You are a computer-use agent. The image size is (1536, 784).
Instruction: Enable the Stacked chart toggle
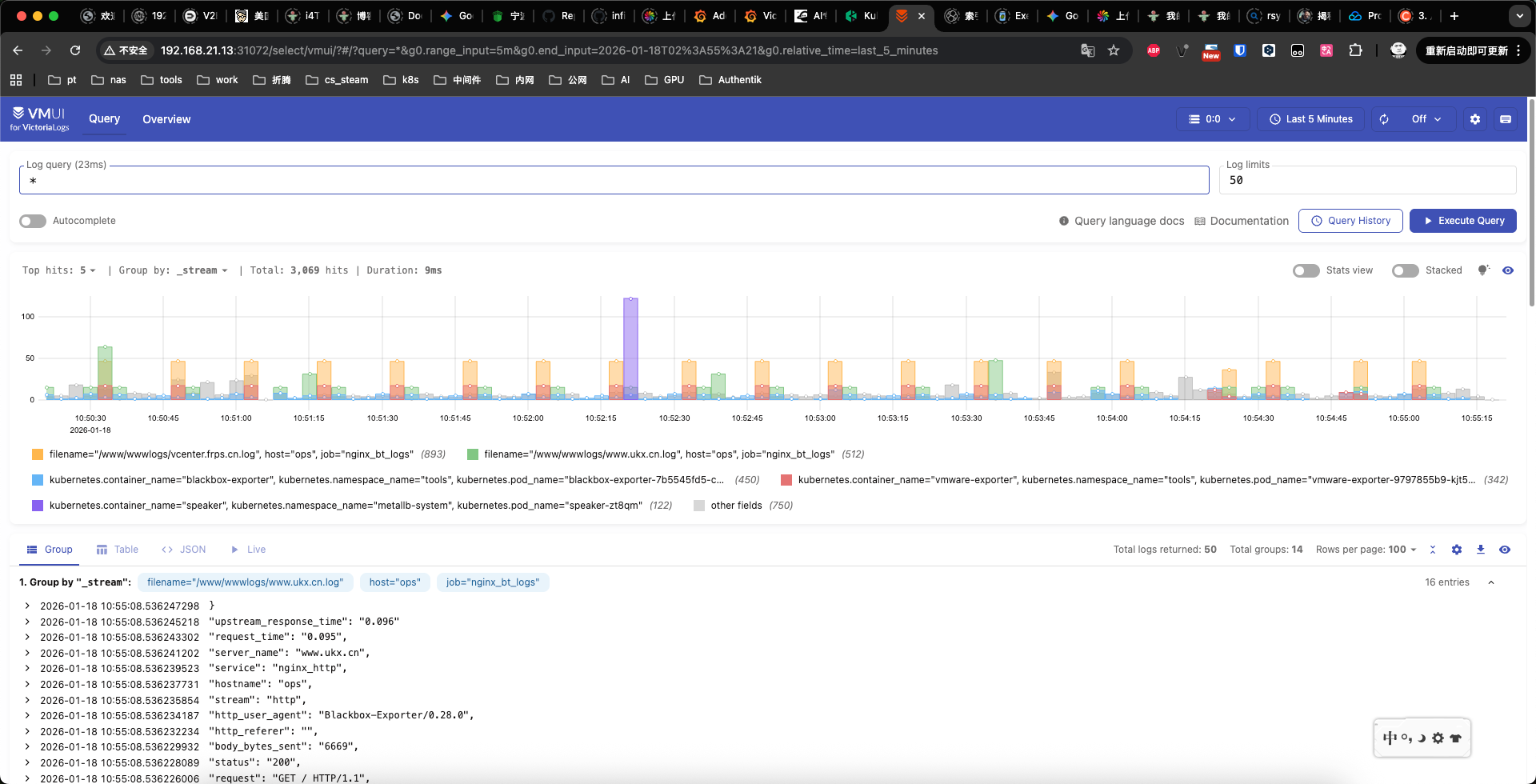point(1405,270)
